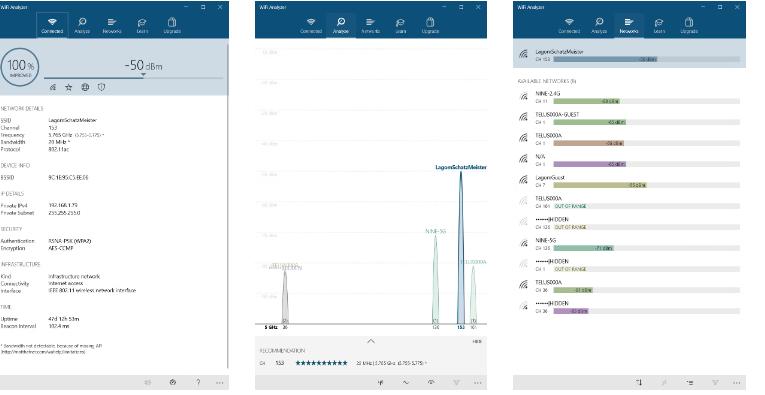Open Upgrade tab in right Networks window

689,25
